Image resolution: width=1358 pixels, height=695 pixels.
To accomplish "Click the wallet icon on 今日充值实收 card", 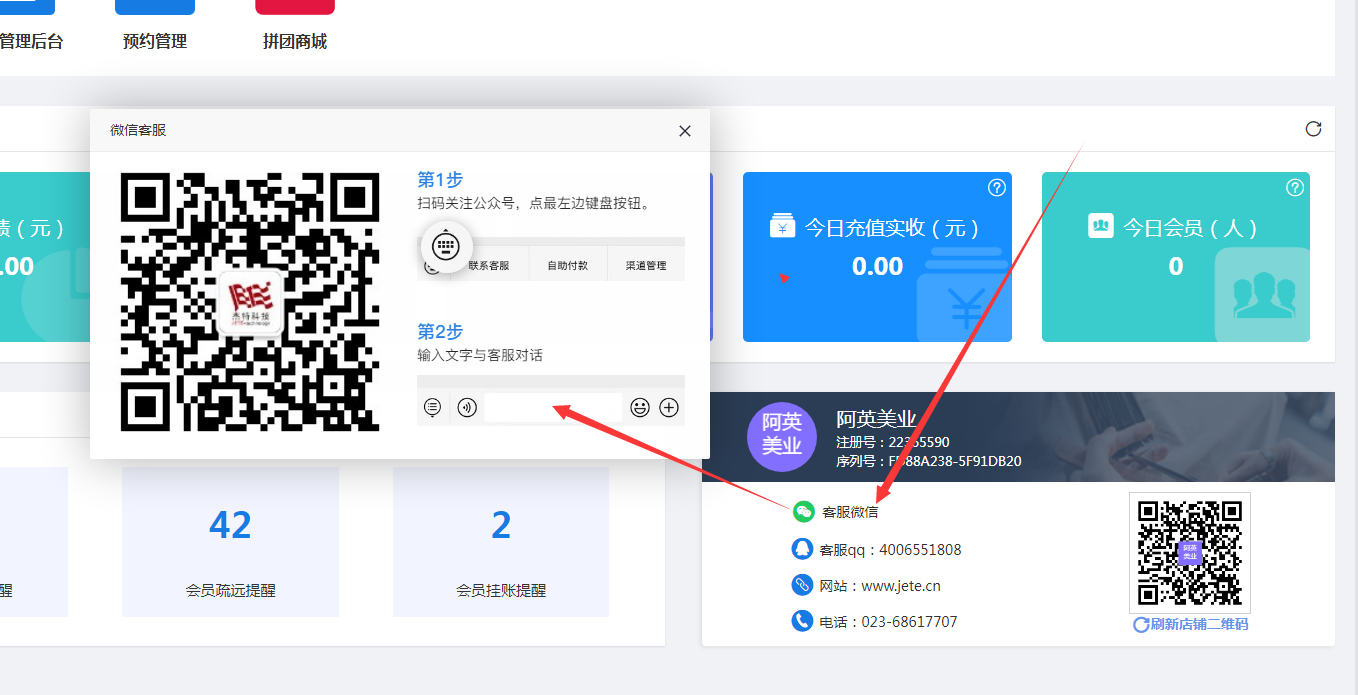I will pos(782,226).
